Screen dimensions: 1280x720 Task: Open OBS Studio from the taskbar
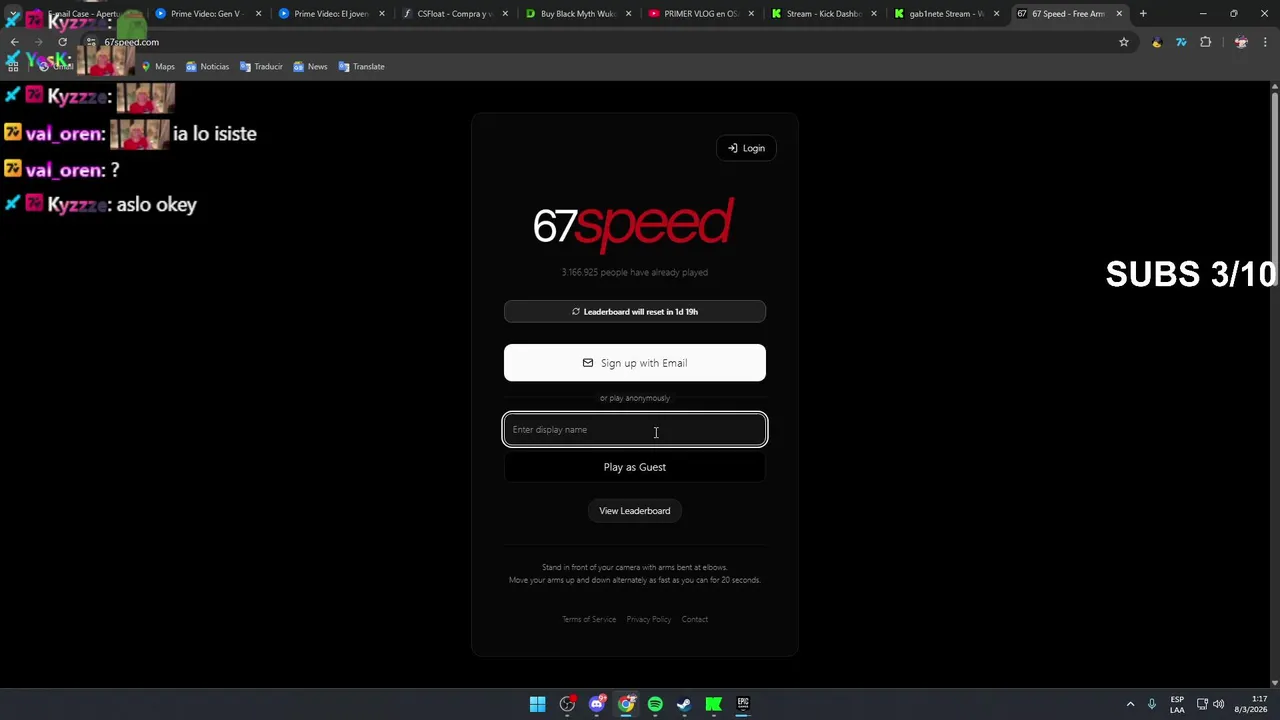point(567,704)
